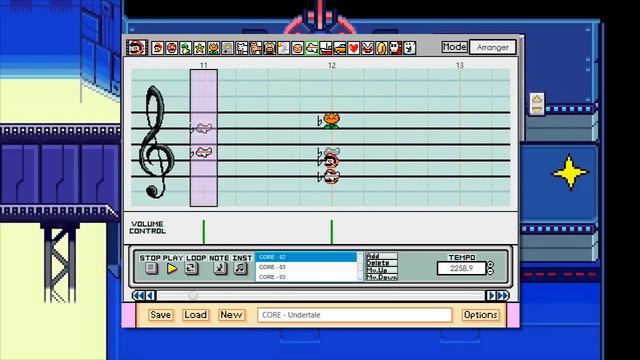Click the arrangement list scrollbar
Viewport: 640px width, 360px height.
click(360, 267)
